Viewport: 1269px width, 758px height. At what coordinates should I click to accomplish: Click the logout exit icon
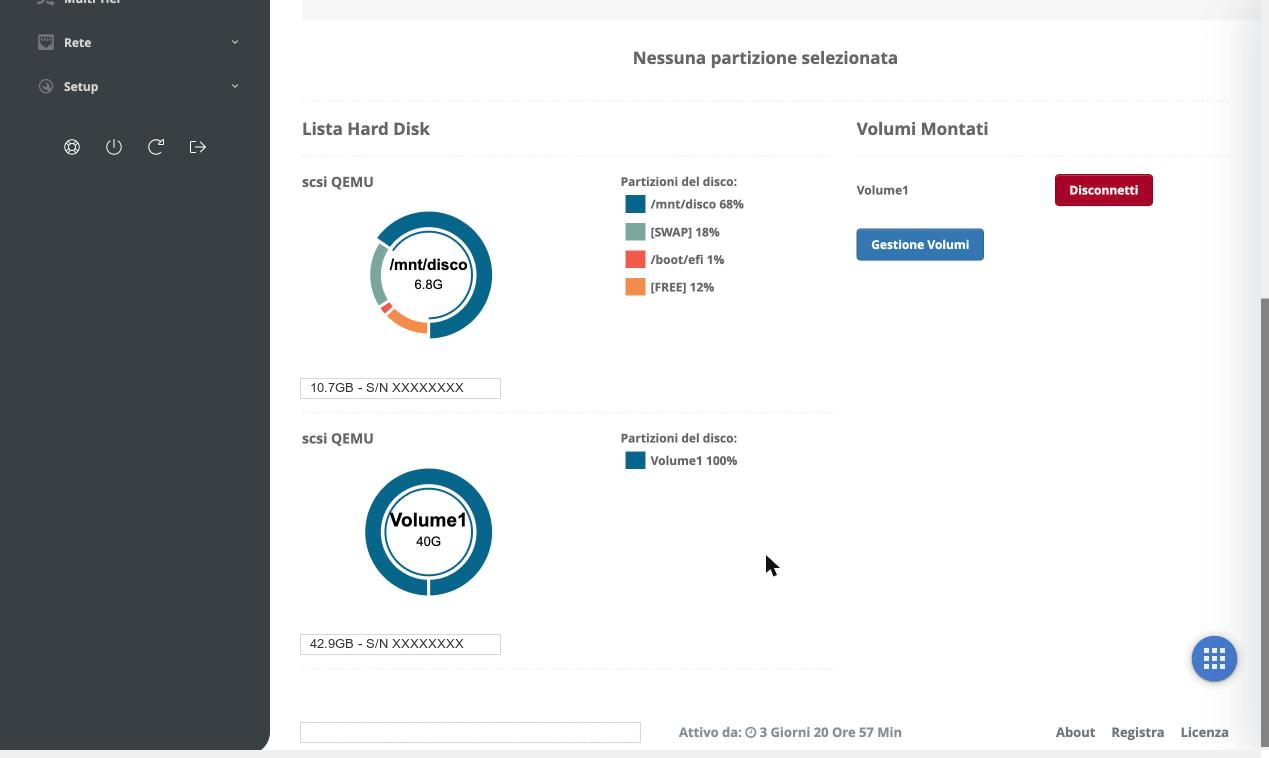click(198, 147)
